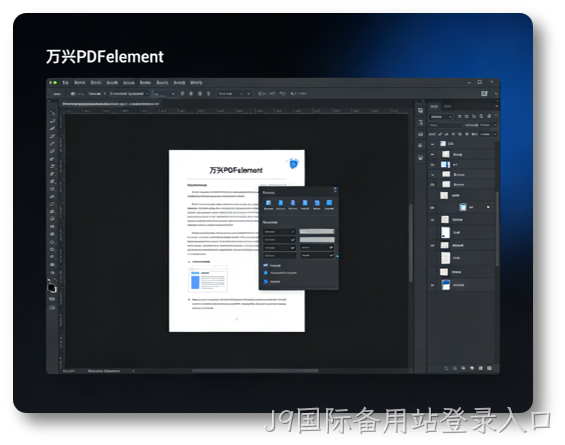Click the horizontal scrollbar below the canvas
The height and width of the screenshot is (445, 565).
[255, 370]
